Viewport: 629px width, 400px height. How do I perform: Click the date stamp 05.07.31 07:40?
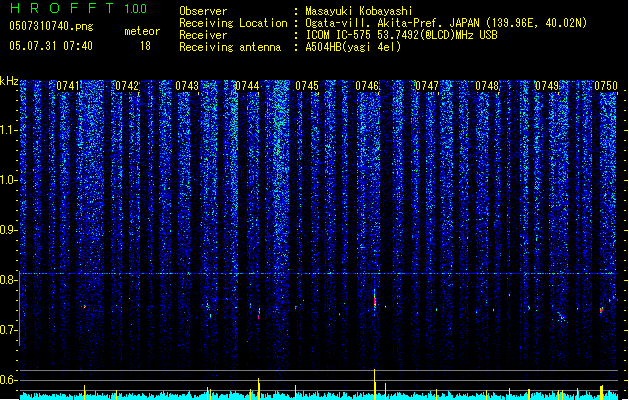click(x=51, y=46)
